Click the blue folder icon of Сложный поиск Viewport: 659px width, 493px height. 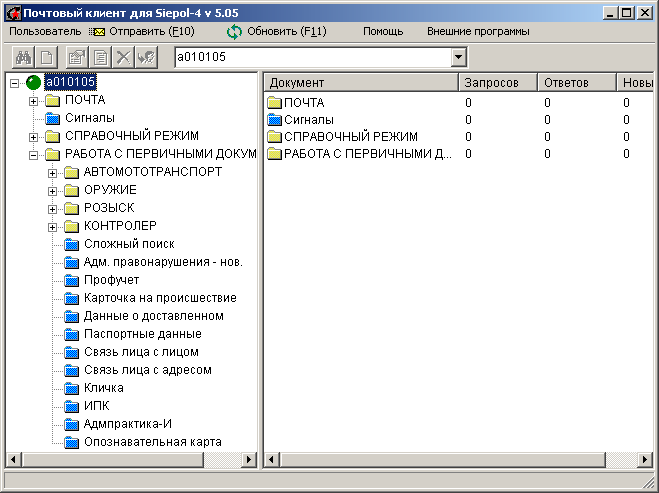(x=71, y=244)
